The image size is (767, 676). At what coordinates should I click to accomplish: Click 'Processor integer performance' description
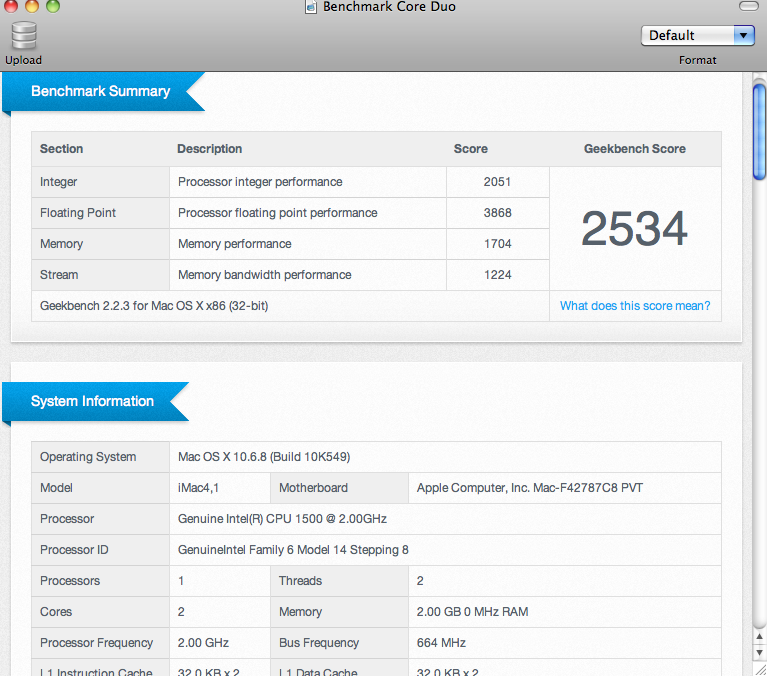click(260, 182)
